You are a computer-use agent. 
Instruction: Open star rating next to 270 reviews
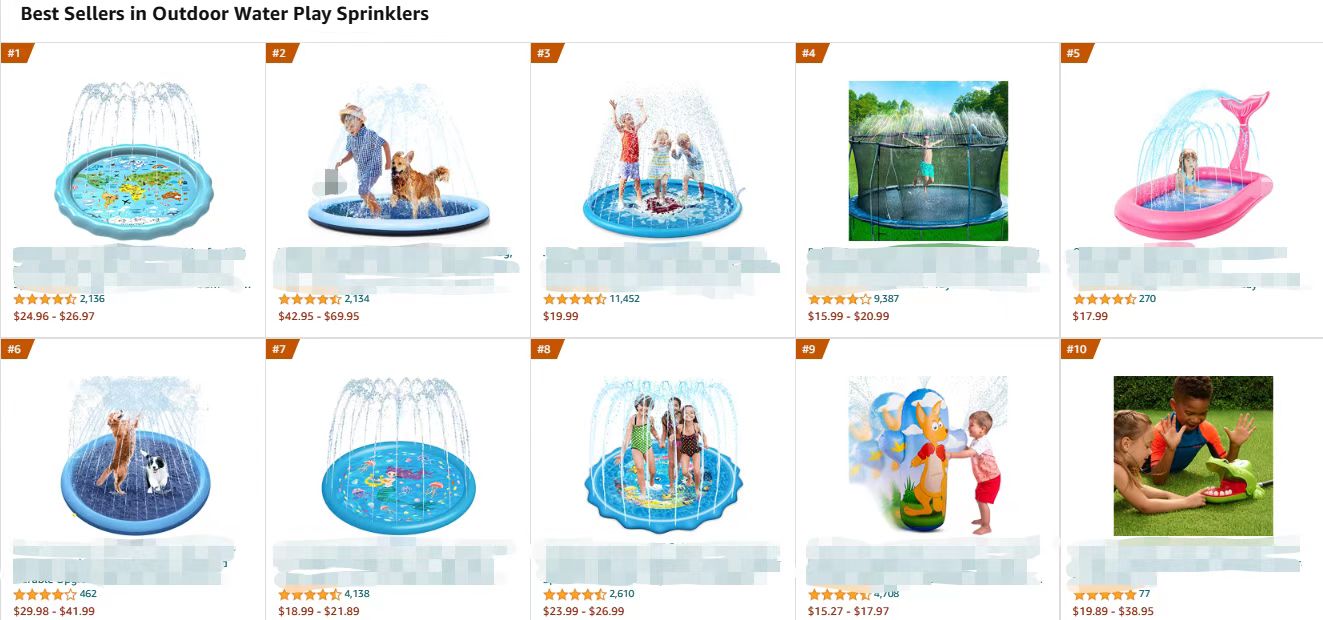tap(1105, 299)
